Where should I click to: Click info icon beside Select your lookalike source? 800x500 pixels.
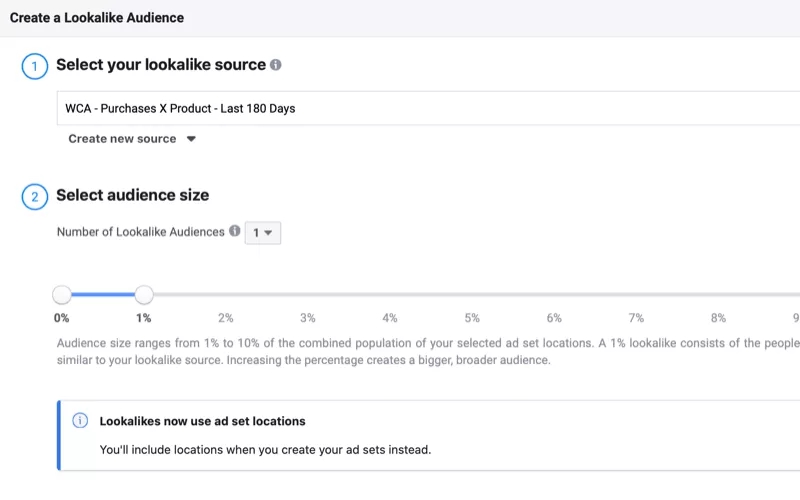pos(276,65)
